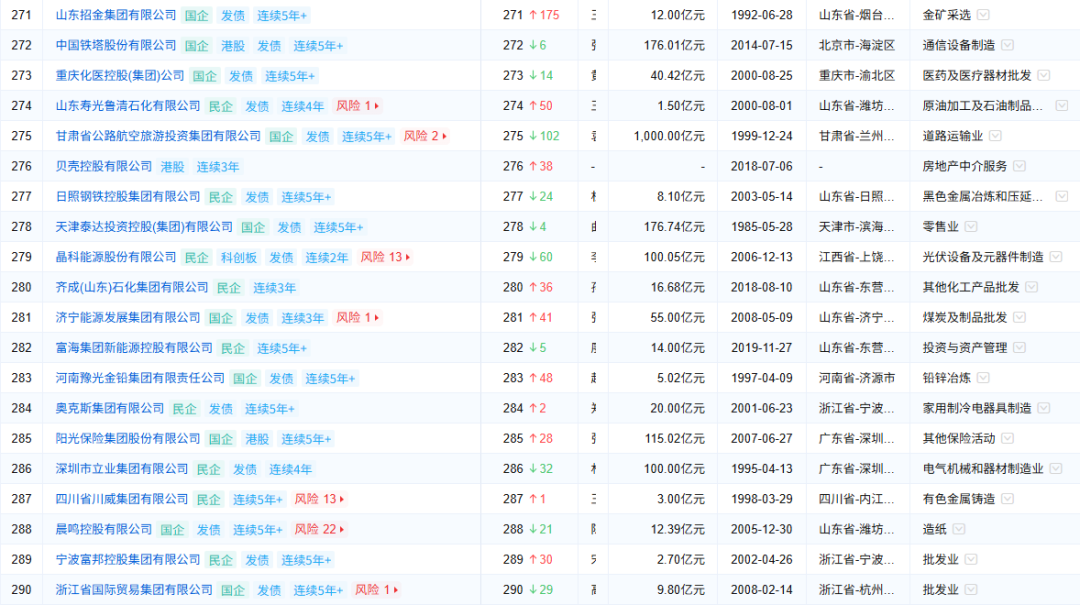Click 国企 tag on 天津泰达投资控股 row
The image size is (1080, 605).
pyautogui.click(x=253, y=227)
